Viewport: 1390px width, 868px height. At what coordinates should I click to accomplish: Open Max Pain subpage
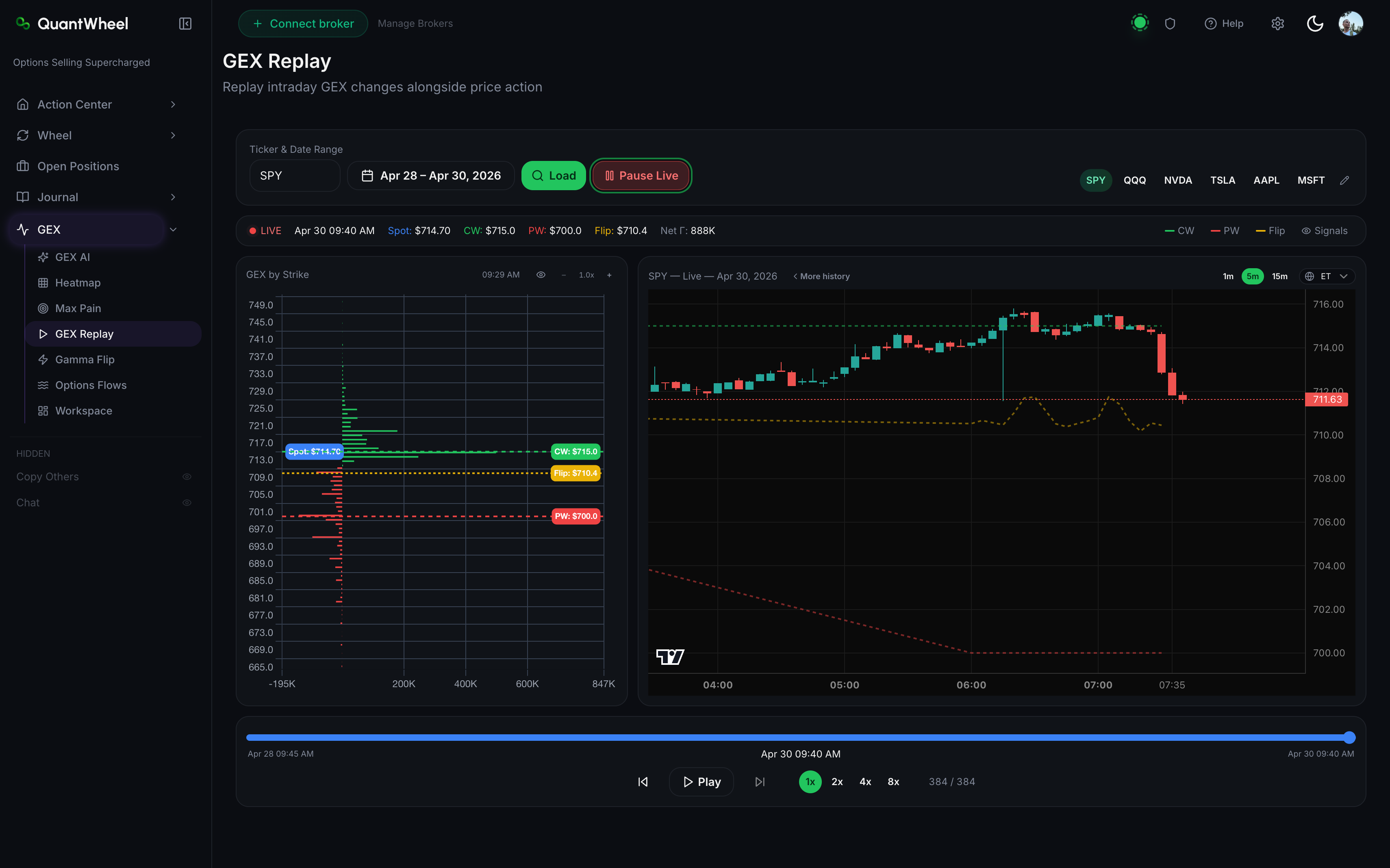(x=78, y=308)
